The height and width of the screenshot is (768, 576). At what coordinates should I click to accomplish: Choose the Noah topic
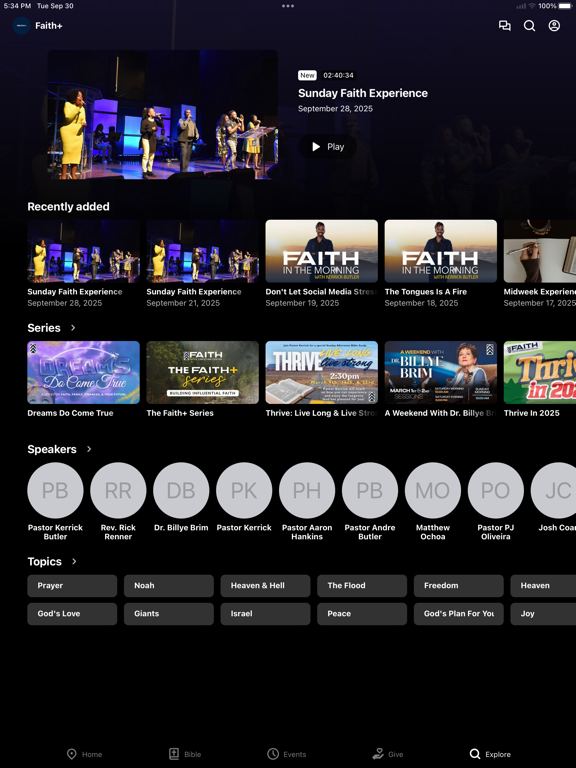[x=168, y=586]
